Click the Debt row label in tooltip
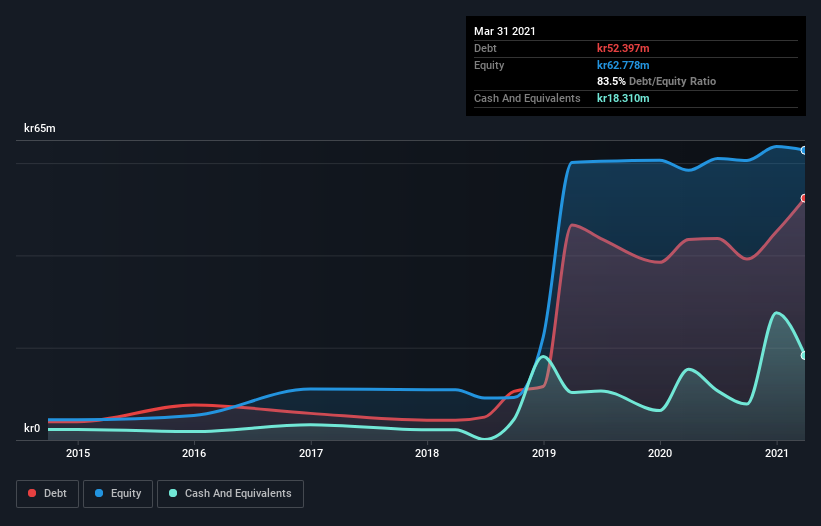821x526 pixels. [485, 48]
